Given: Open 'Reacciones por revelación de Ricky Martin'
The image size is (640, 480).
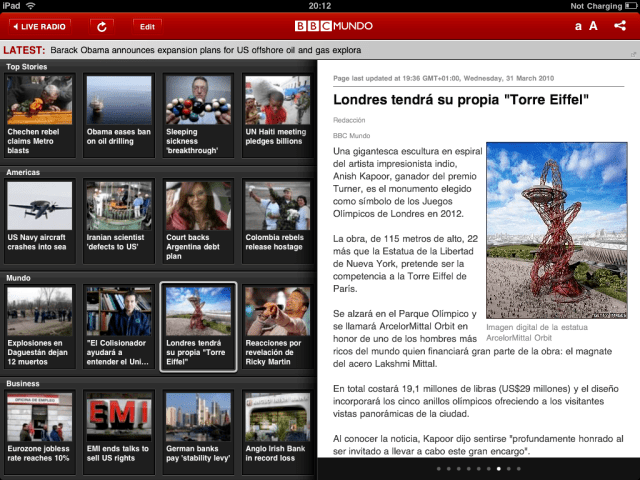Looking at the screenshot, I should [x=276, y=326].
